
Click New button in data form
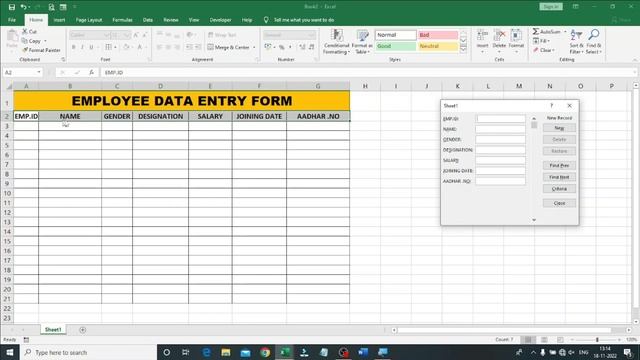559,128
